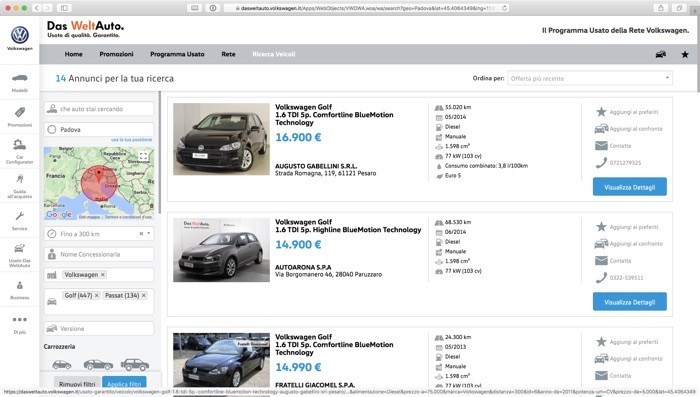Add the 14.990 € Golf to comparison
This screenshot has width=700, height=397.
click(x=629, y=359)
